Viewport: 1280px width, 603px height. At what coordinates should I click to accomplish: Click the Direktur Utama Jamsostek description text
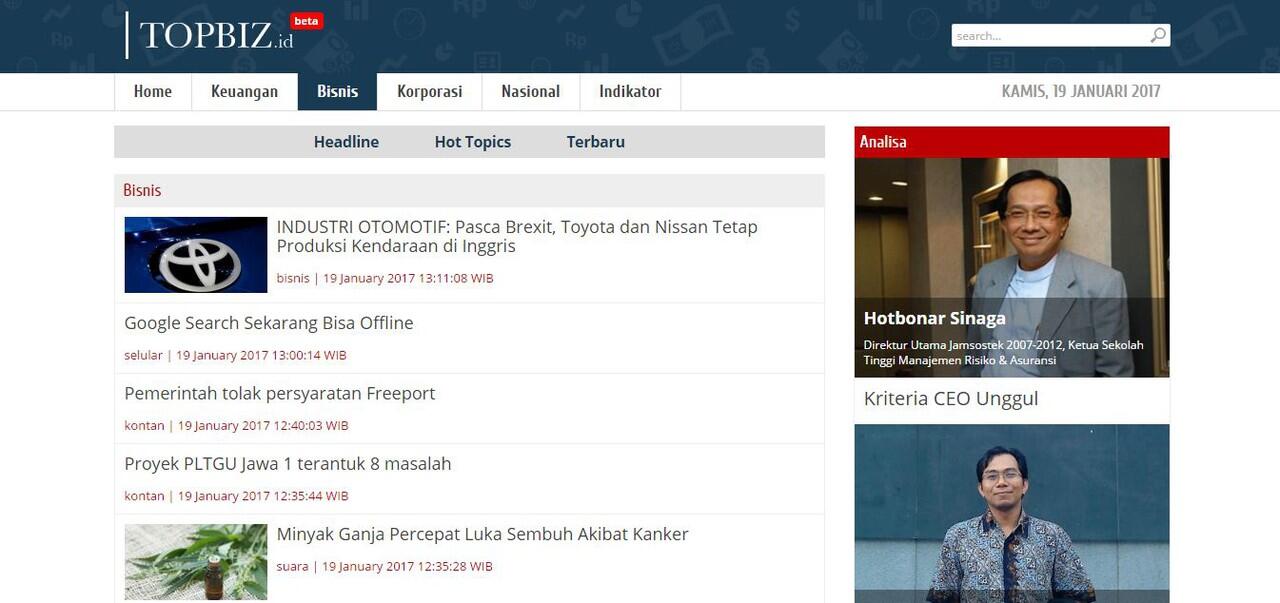(1003, 352)
